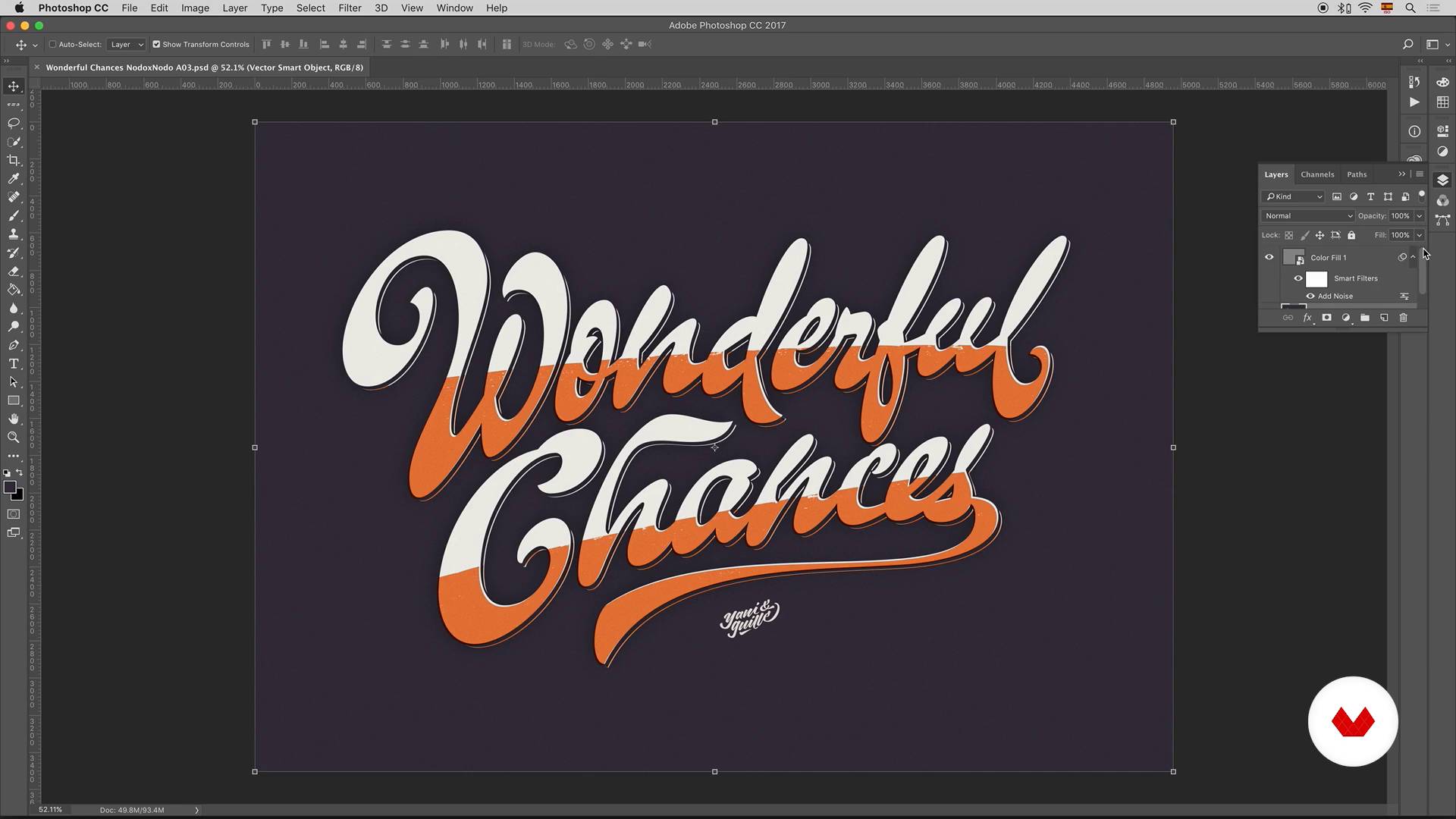Open the workspace switcher icon
Screen dimensions: 1456x819
[x=1432, y=44]
